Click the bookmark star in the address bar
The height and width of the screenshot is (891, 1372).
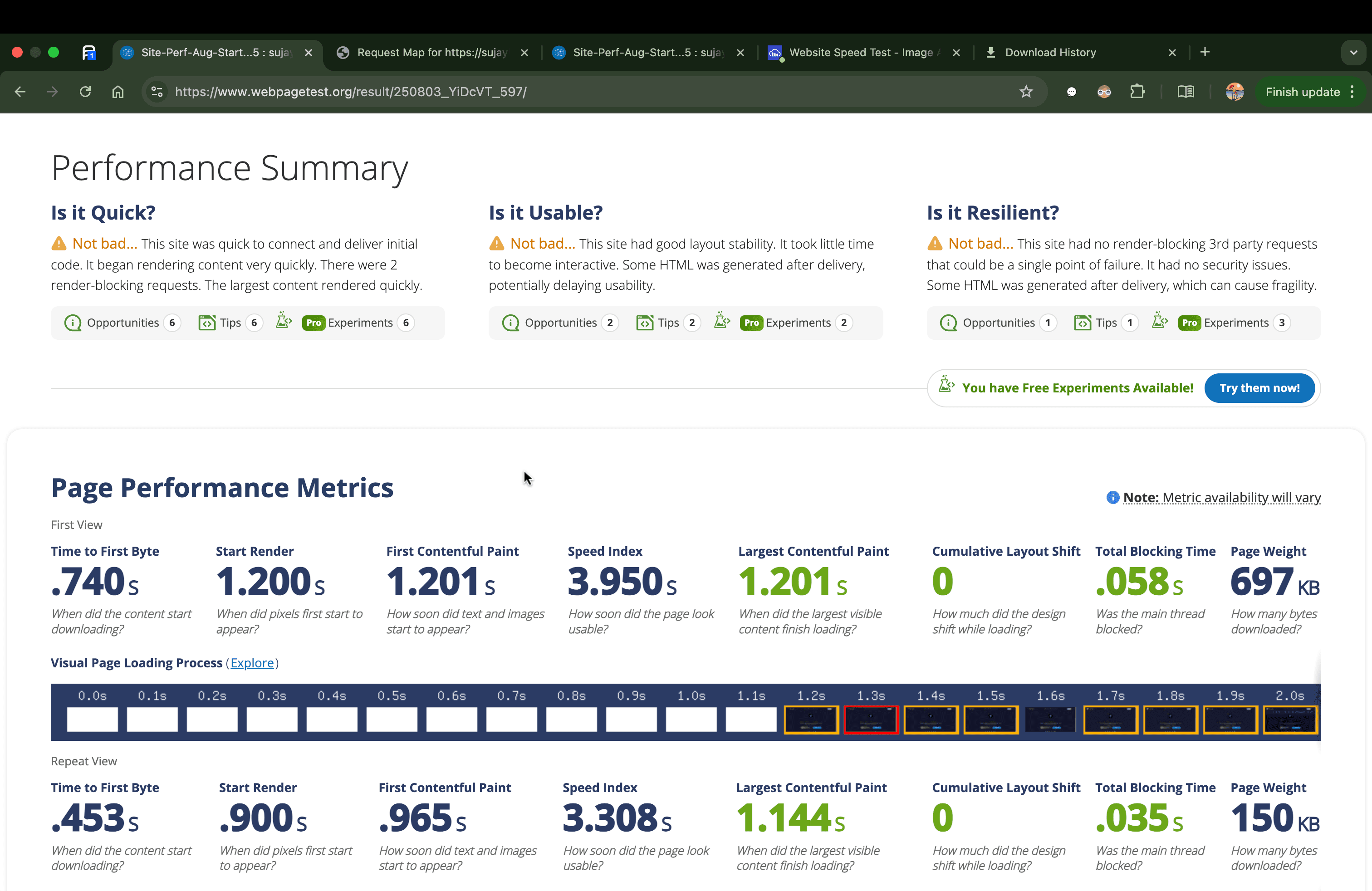tap(1027, 92)
